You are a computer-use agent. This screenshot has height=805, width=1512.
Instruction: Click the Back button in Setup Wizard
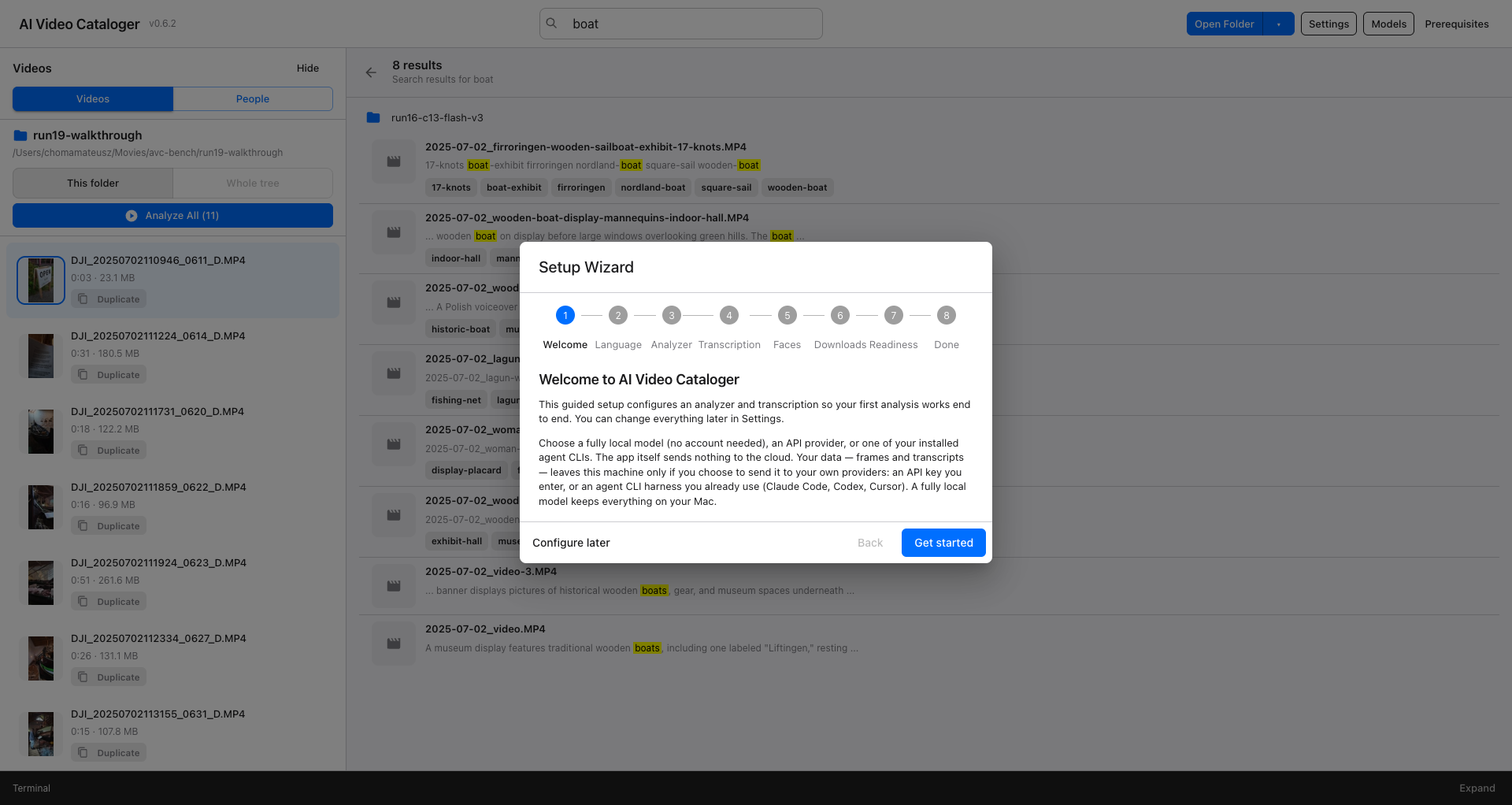tap(870, 543)
